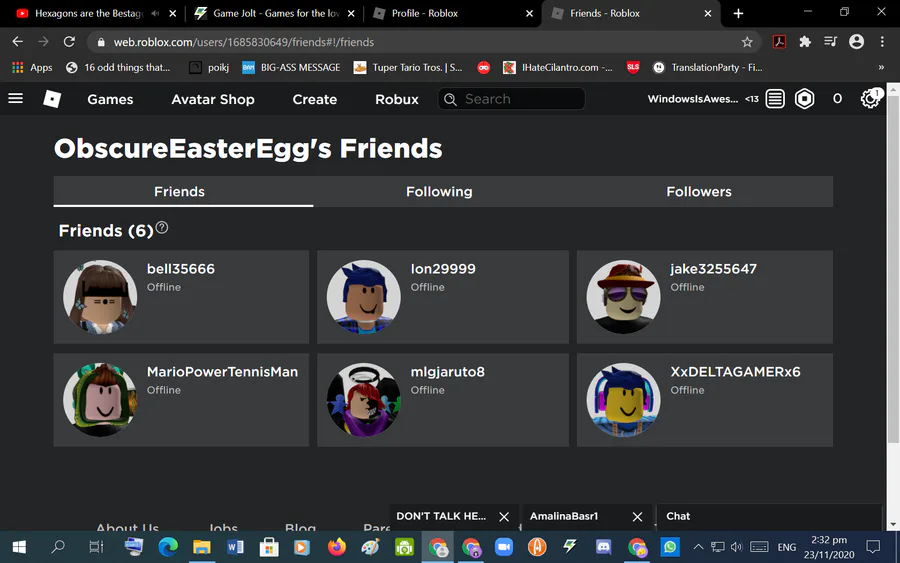This screenshot has height=563, width=900.
Task: Click XxDELTAGAMERx6's avatar thumbnail
Action: click(623, 399)
